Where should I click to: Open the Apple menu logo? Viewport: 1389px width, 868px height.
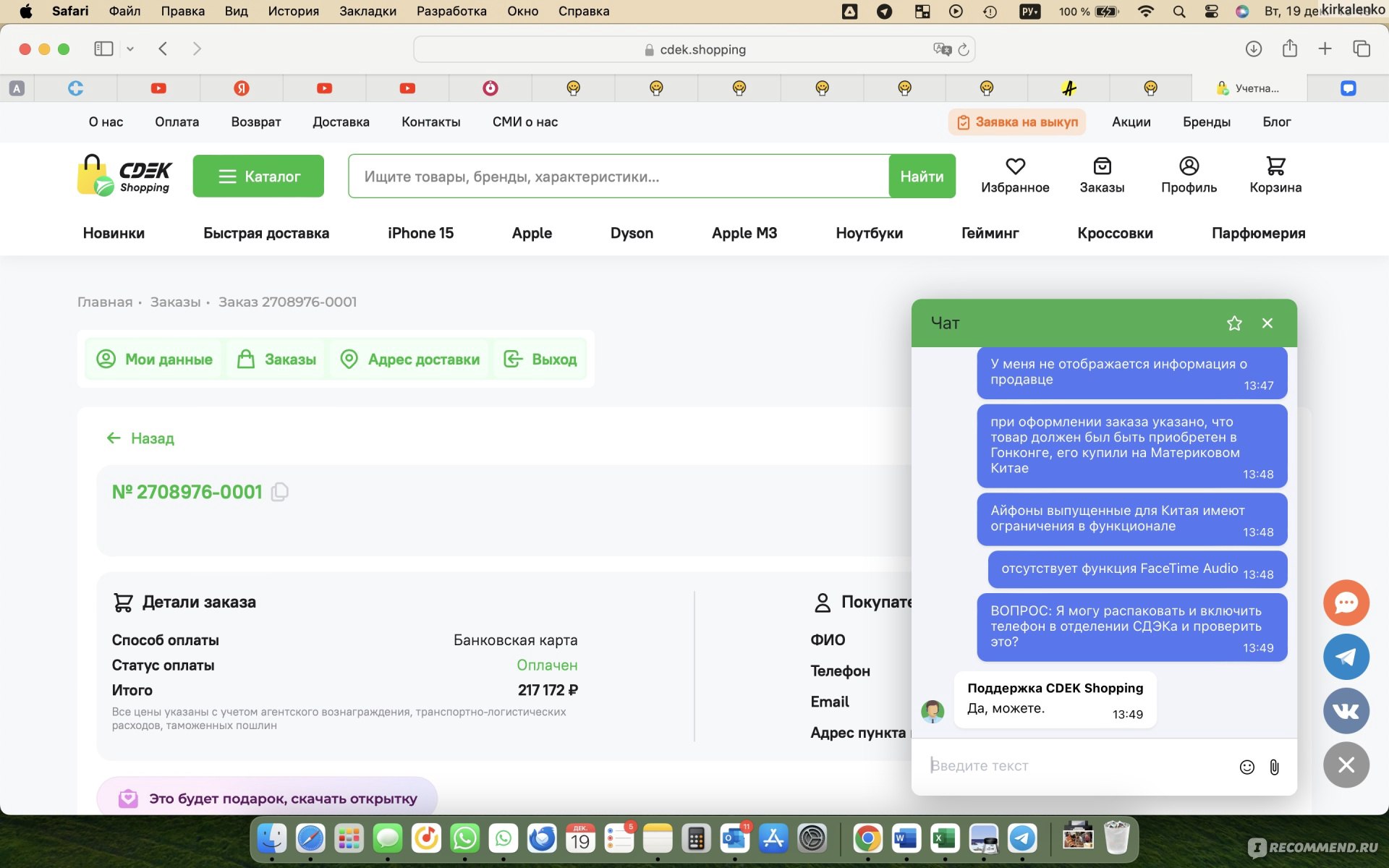point(26,11)
